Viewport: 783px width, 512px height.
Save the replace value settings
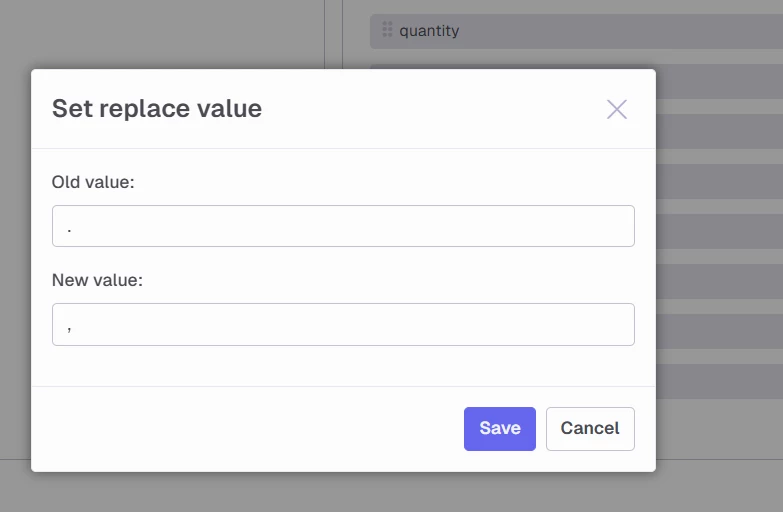click(x=499, y=428)
